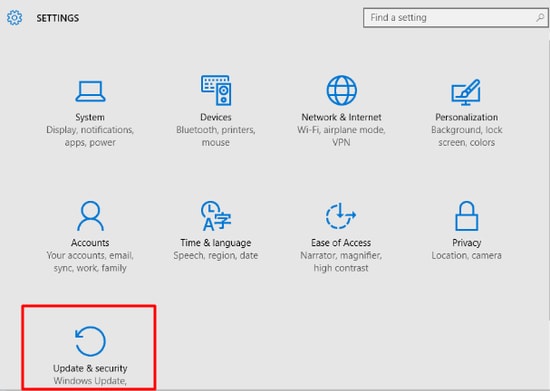Click the Accounts label
This screenshot has height=391, width=550.
pyautogui.click(x=90, y=243)
